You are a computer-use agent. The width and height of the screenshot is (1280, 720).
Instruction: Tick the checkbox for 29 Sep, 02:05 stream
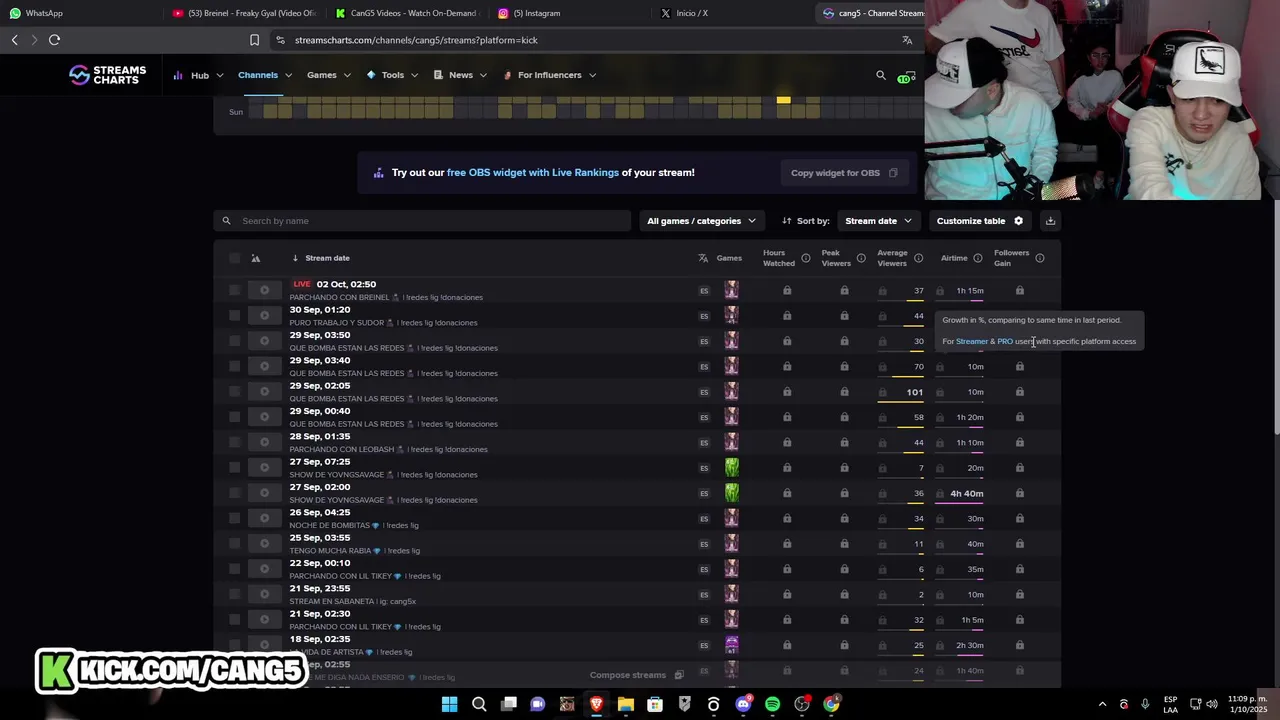(x=234, y=392)
